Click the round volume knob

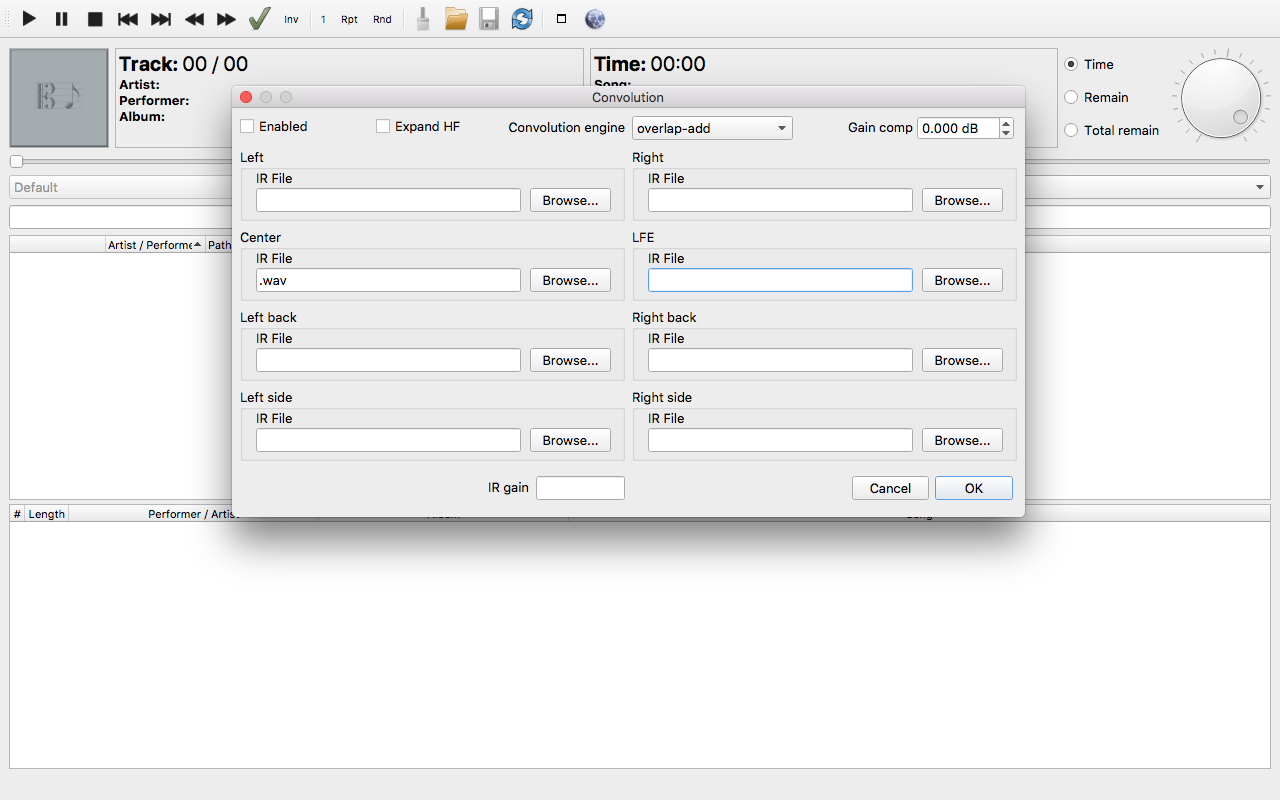click(x=1221, y=98)
